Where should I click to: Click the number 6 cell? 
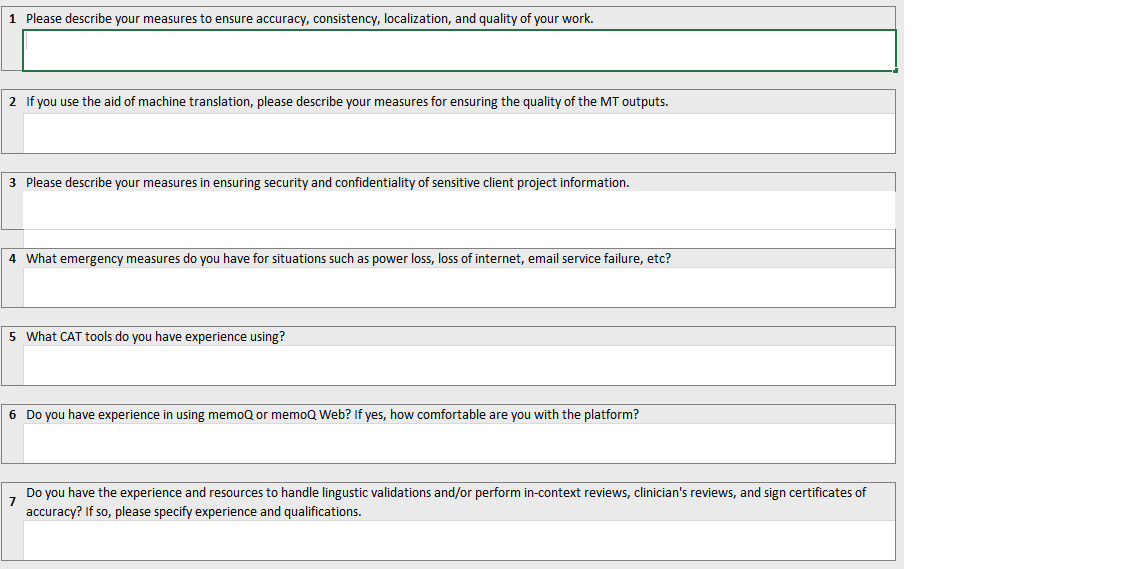pos(12,414)
